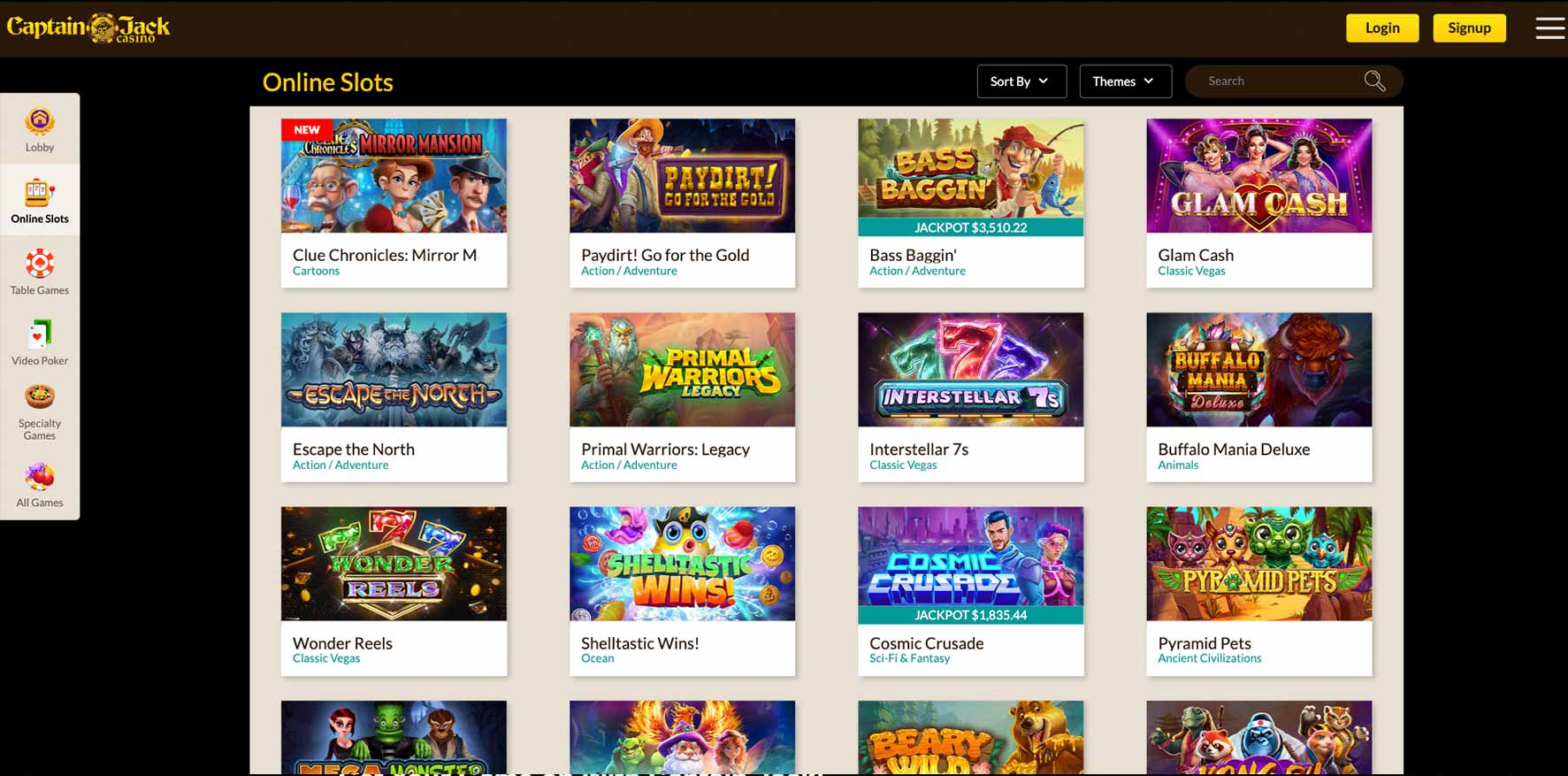Click Classic Vegas under Wonder Reels
This screenshot has width=1568, height=776.
326,658
